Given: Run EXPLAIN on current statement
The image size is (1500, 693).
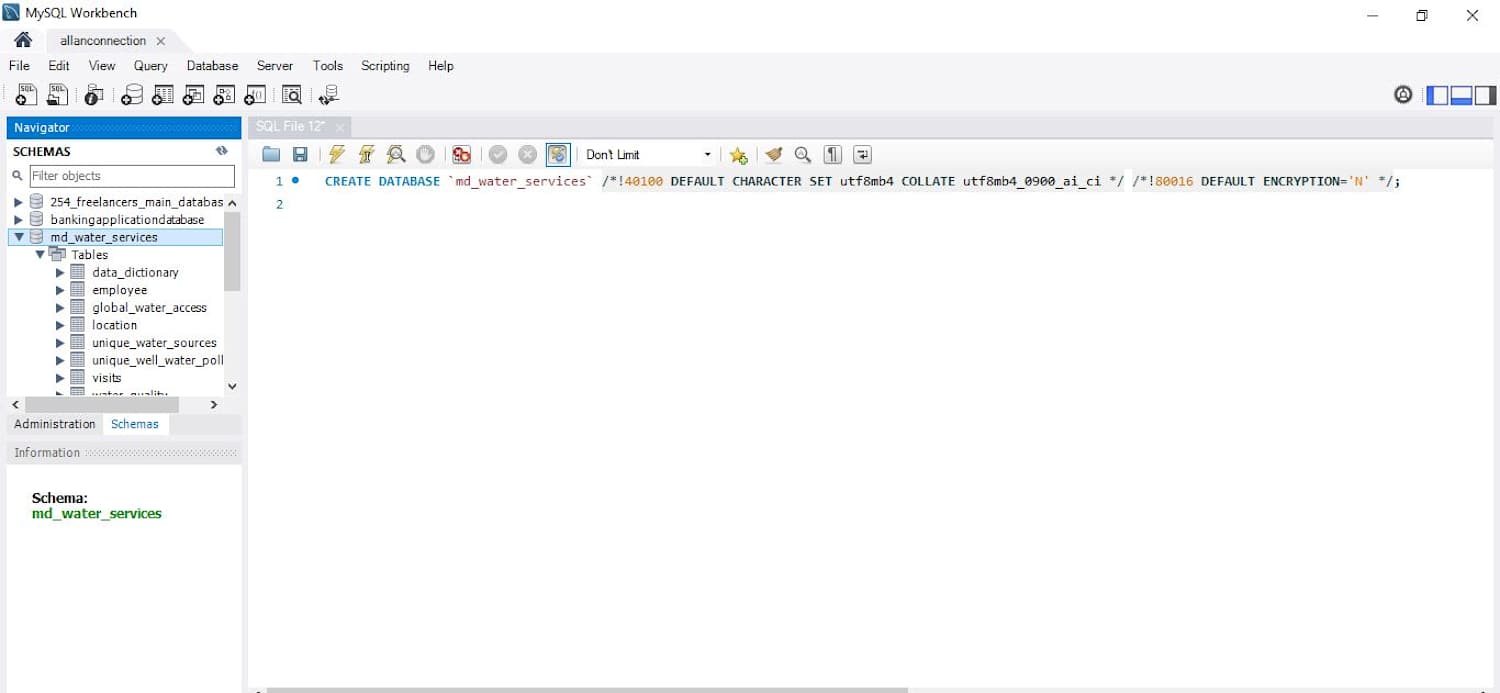Looking at the screenshot, I should click(396, 154).
